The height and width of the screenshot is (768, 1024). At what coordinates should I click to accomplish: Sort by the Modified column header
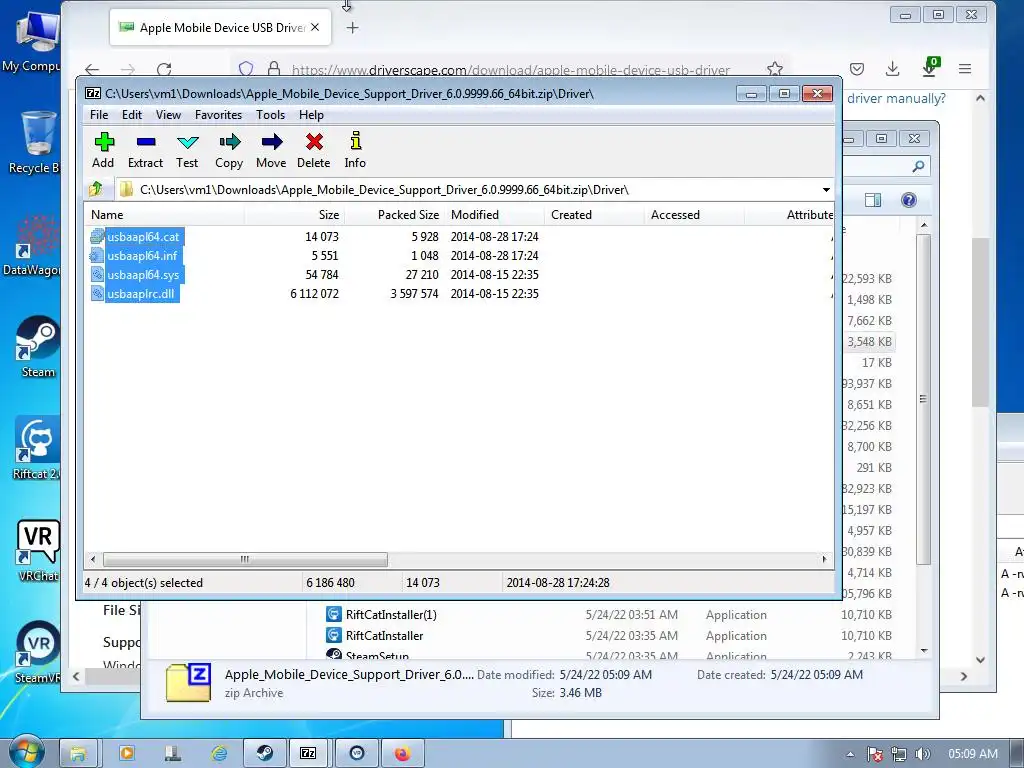coord(494,215)
